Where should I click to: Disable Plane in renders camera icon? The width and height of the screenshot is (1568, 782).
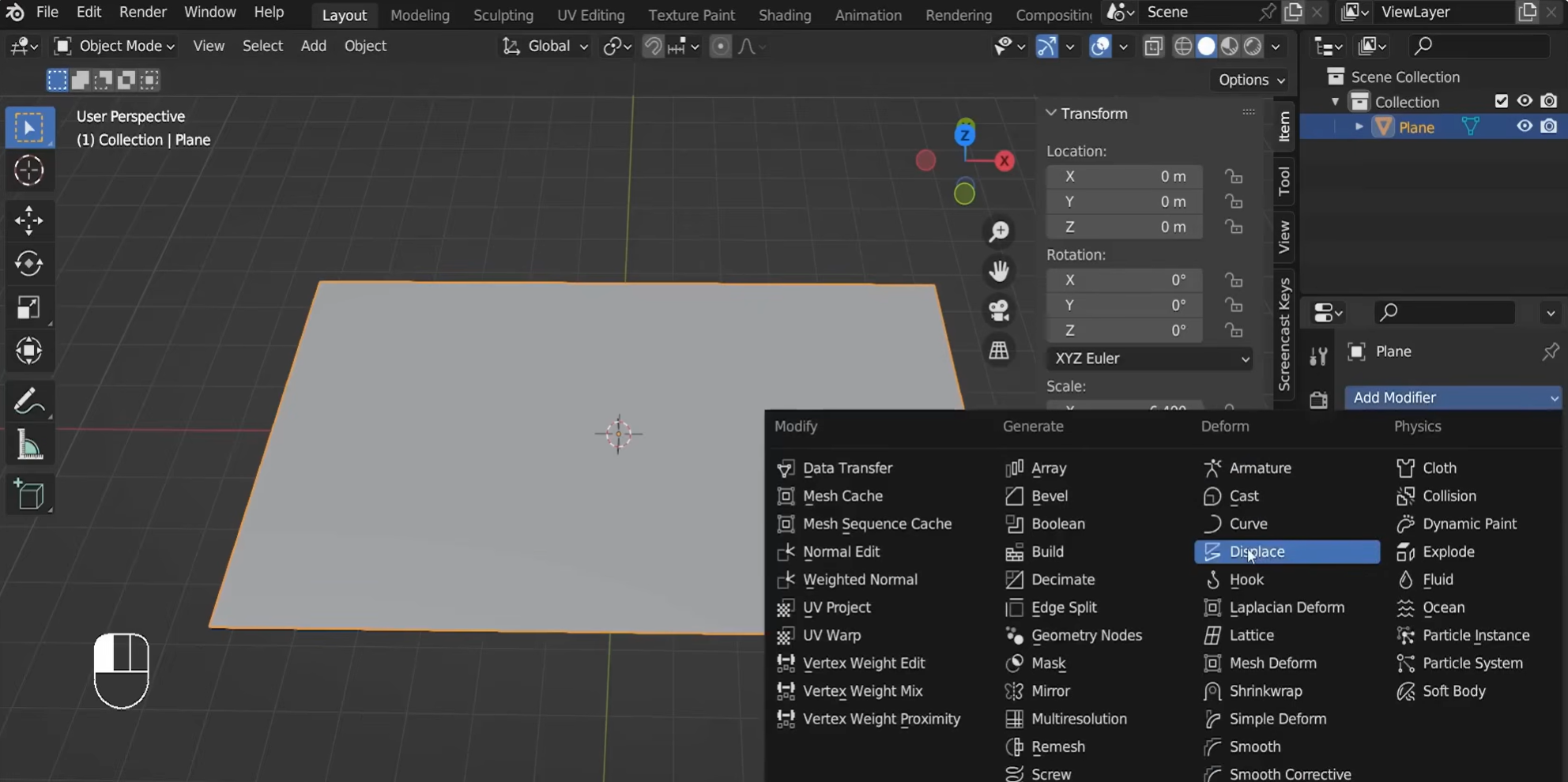(x=1549, y=126)
